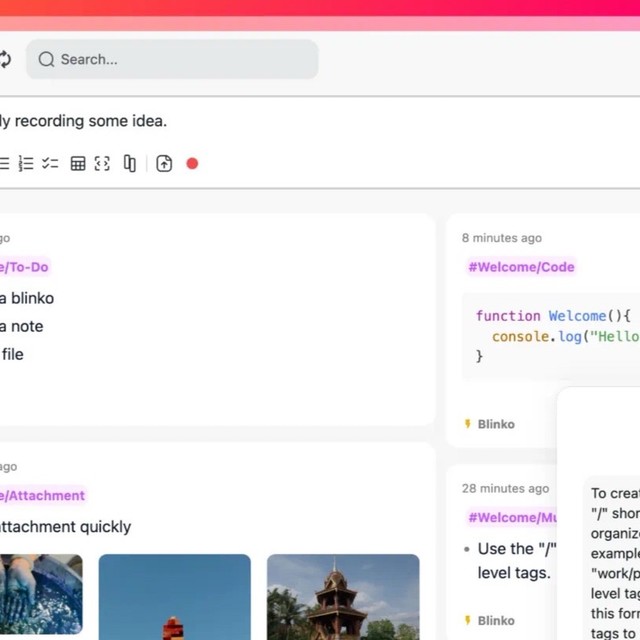Click the lightning icon beside upper Blinko
The image size is (640, 640).
point(468,424)
